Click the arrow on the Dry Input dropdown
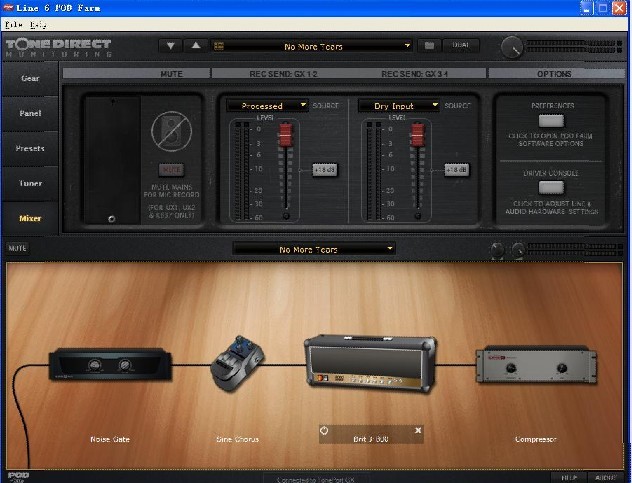This screenshot has width=632, height=483. pyautogui.click(x=435, y=105)
